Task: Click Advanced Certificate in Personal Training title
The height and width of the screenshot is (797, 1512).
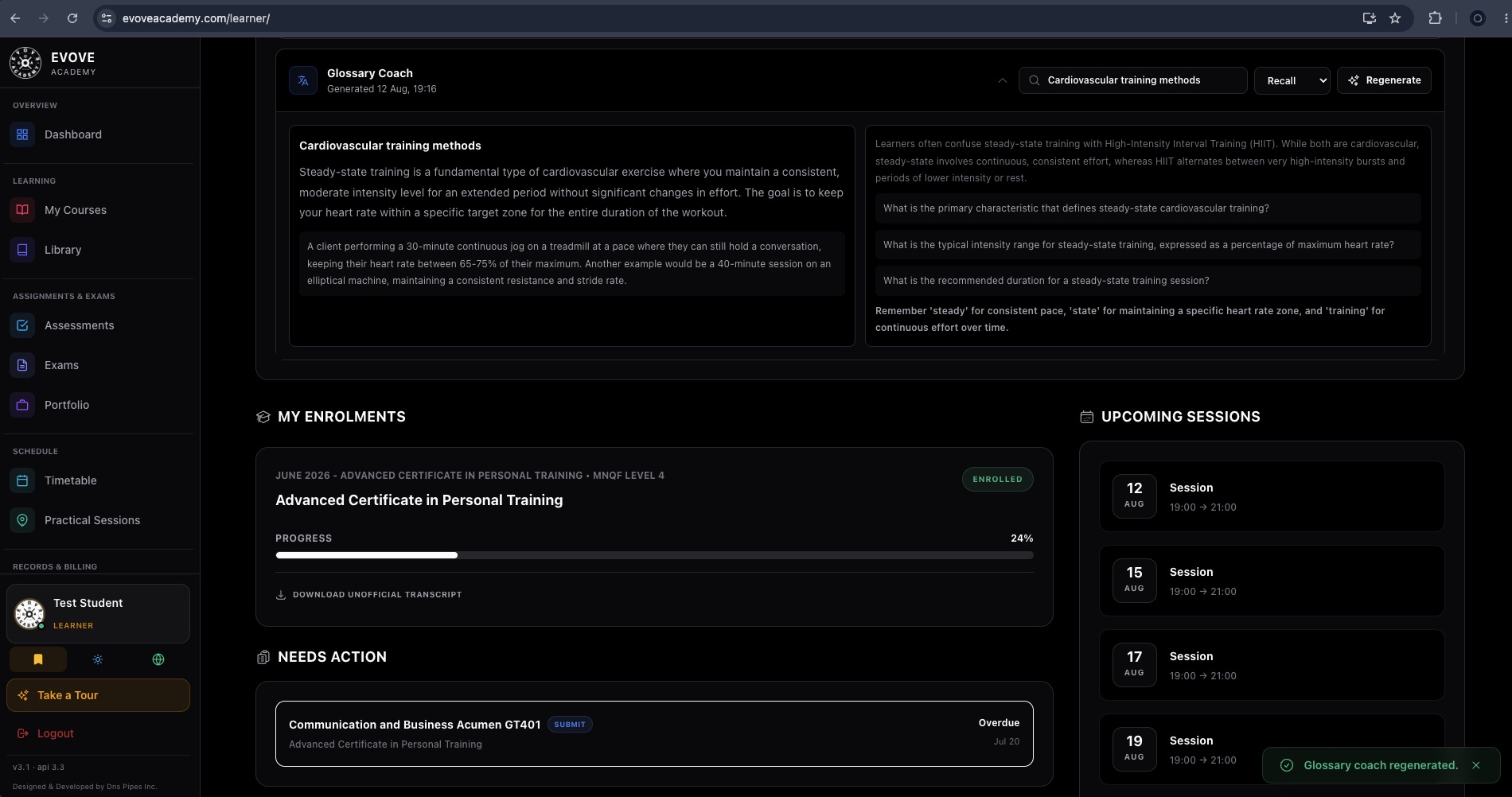Action: (x=419, y=500)
